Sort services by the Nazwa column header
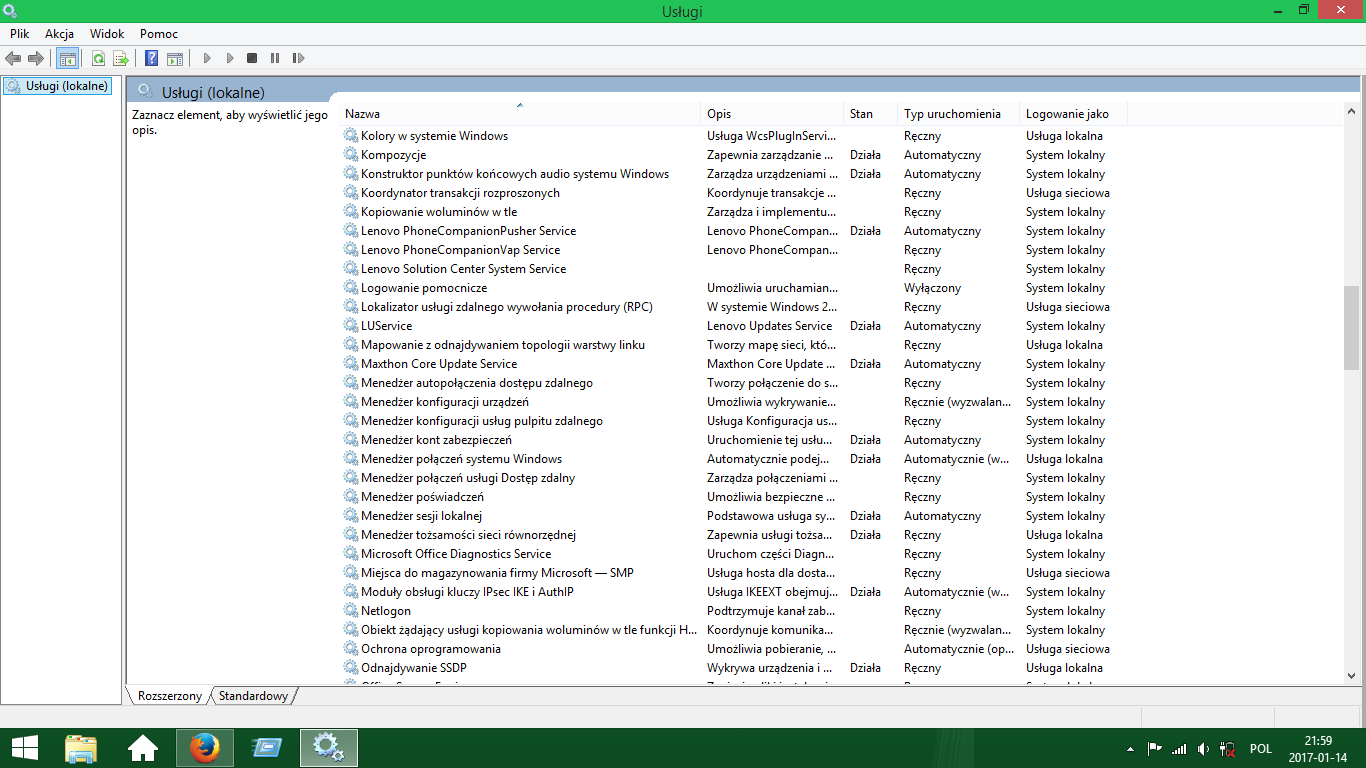Image resolution: width=1366 pixels, height=768 pixels. (x=520, y=114)
